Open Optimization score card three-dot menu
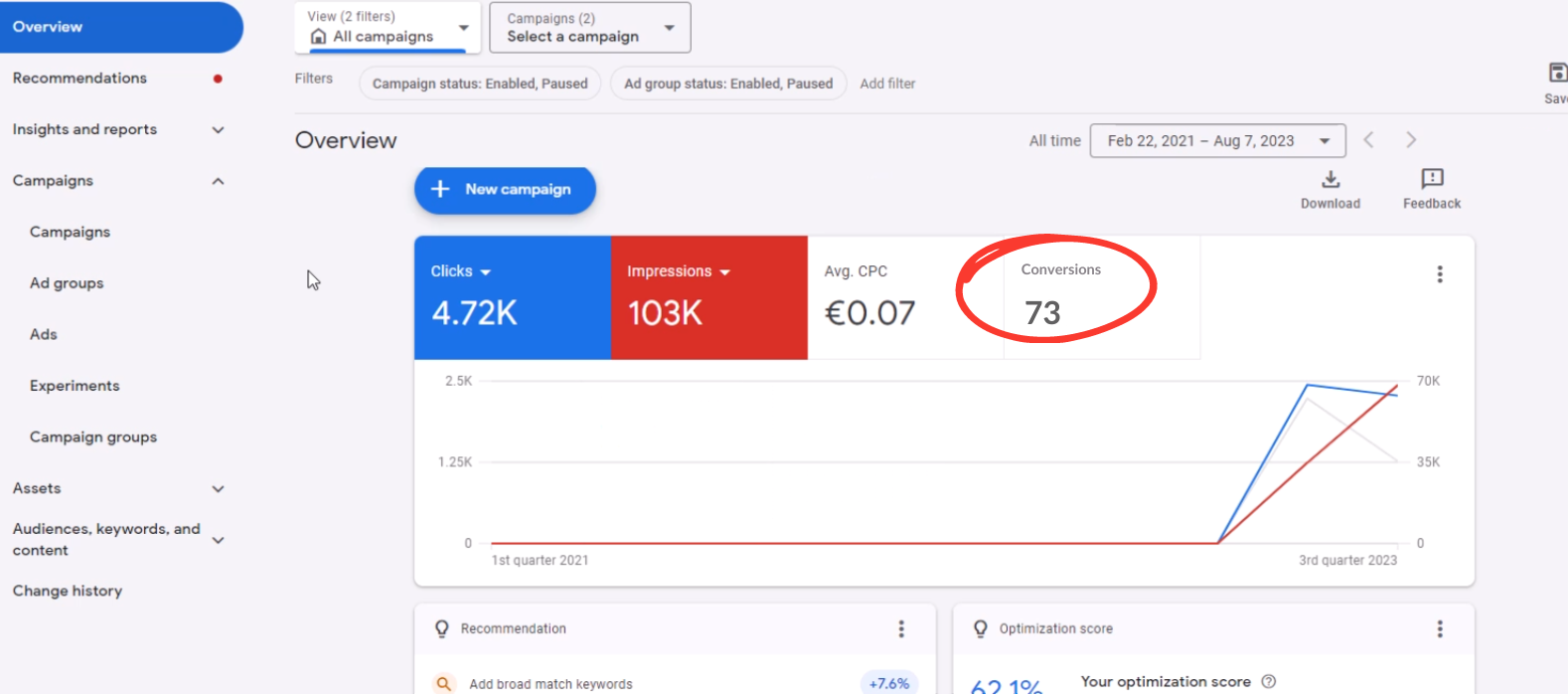Screen dimensions: 1568x694 [x=1439, y=628]
